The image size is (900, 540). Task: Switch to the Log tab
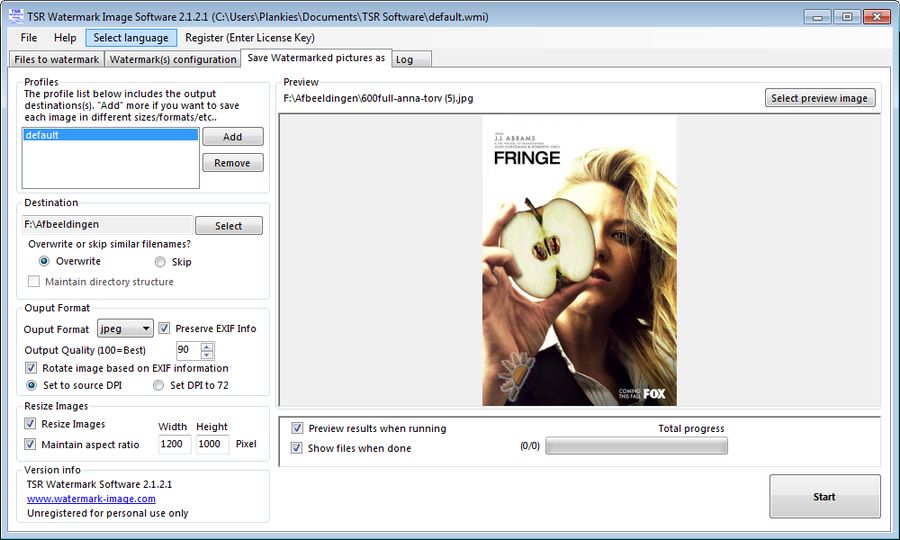tap(411, 59)
